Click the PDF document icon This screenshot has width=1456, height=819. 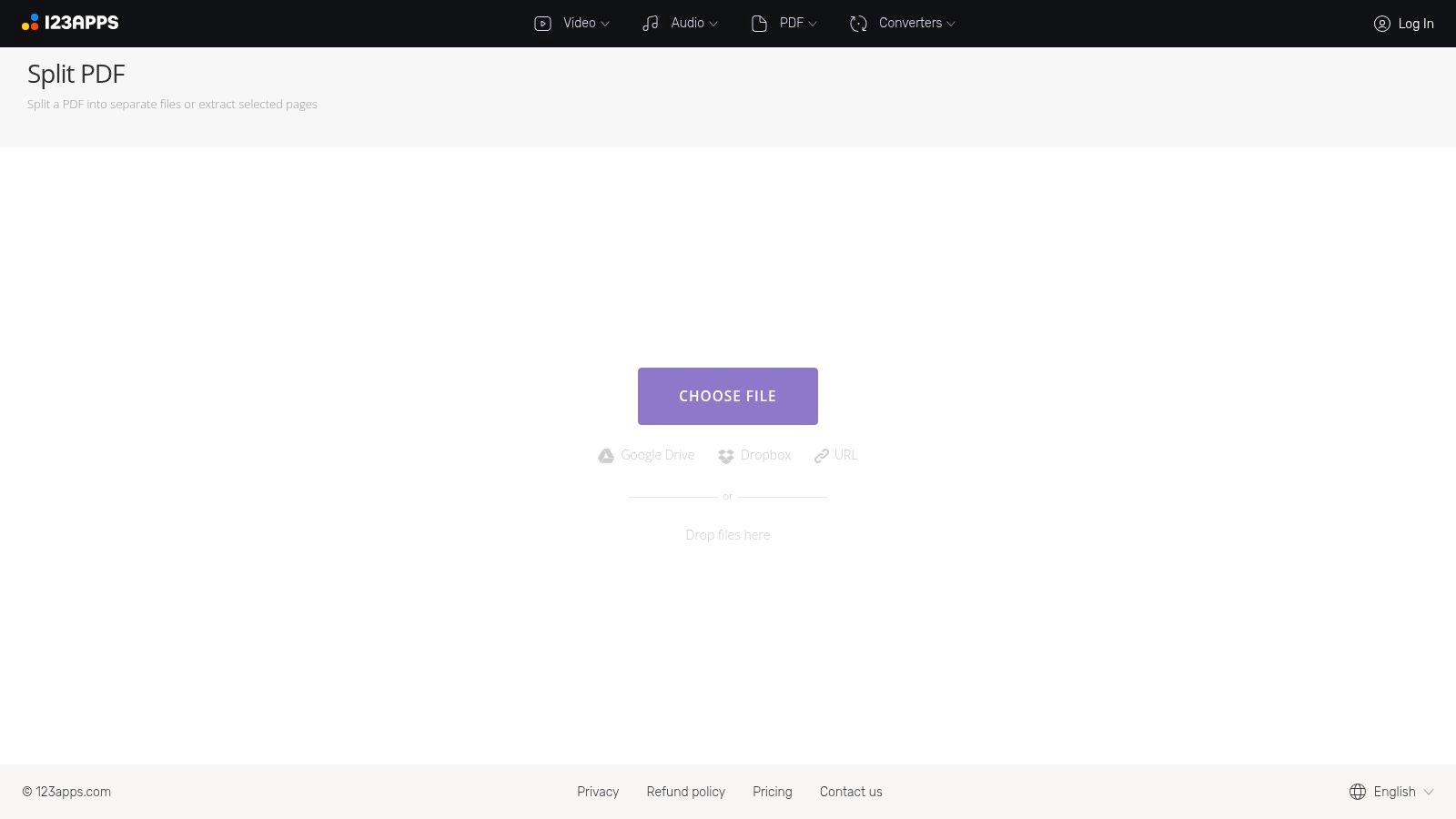[x=759, y=23]
